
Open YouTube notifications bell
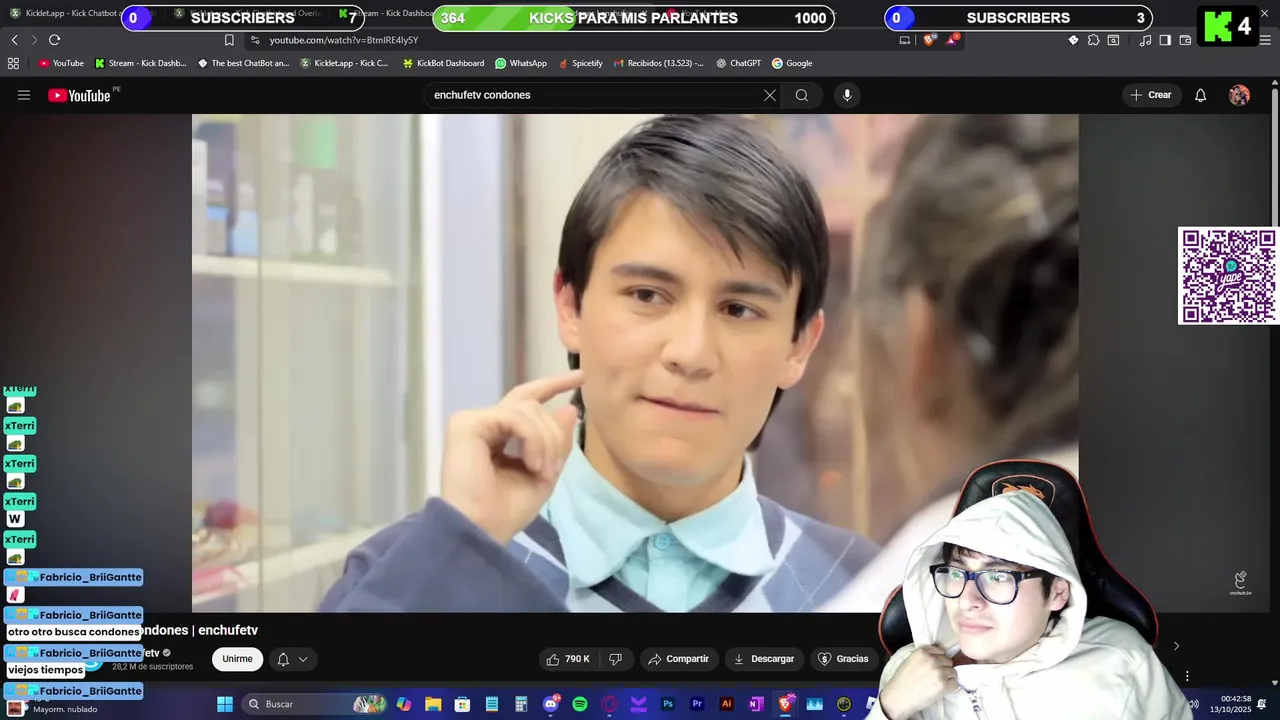click(1201, 95)
